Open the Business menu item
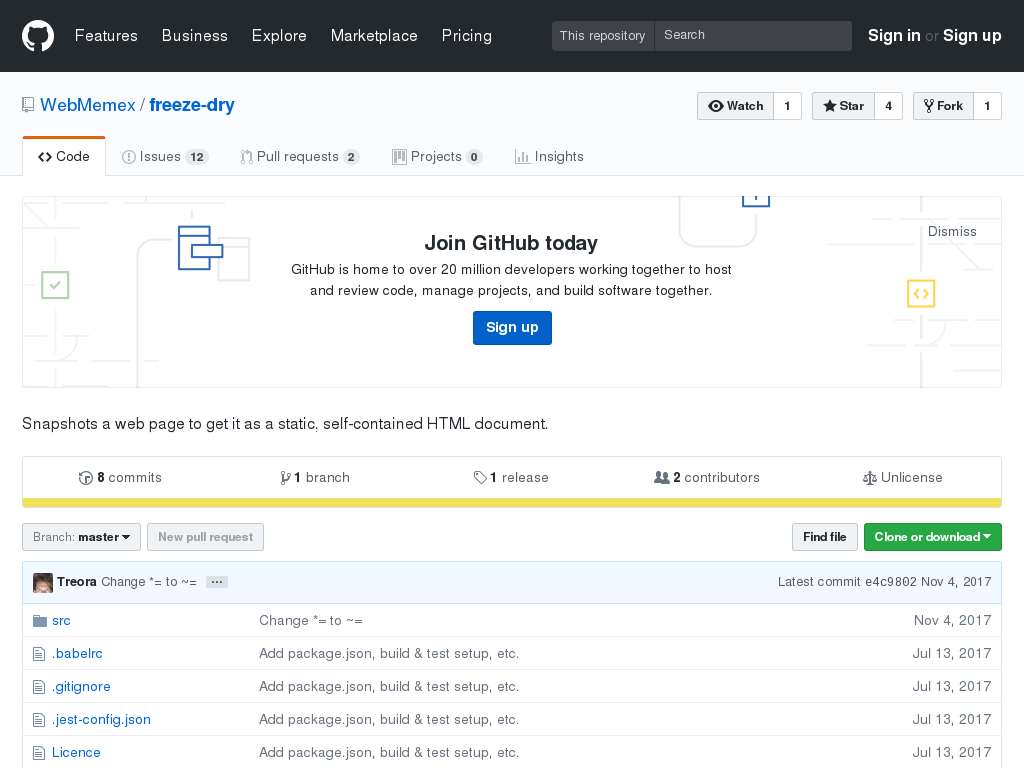 pos(195,36)
